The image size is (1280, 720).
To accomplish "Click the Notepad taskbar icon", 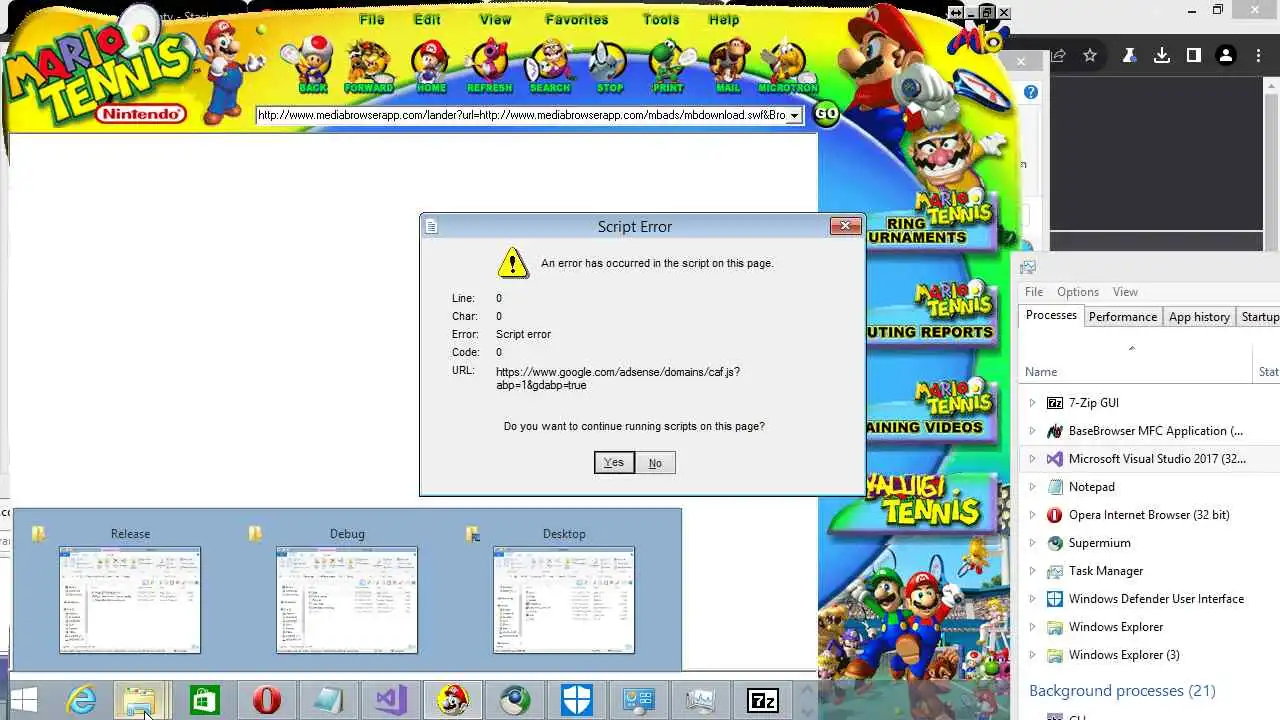I will click(328, 701).
